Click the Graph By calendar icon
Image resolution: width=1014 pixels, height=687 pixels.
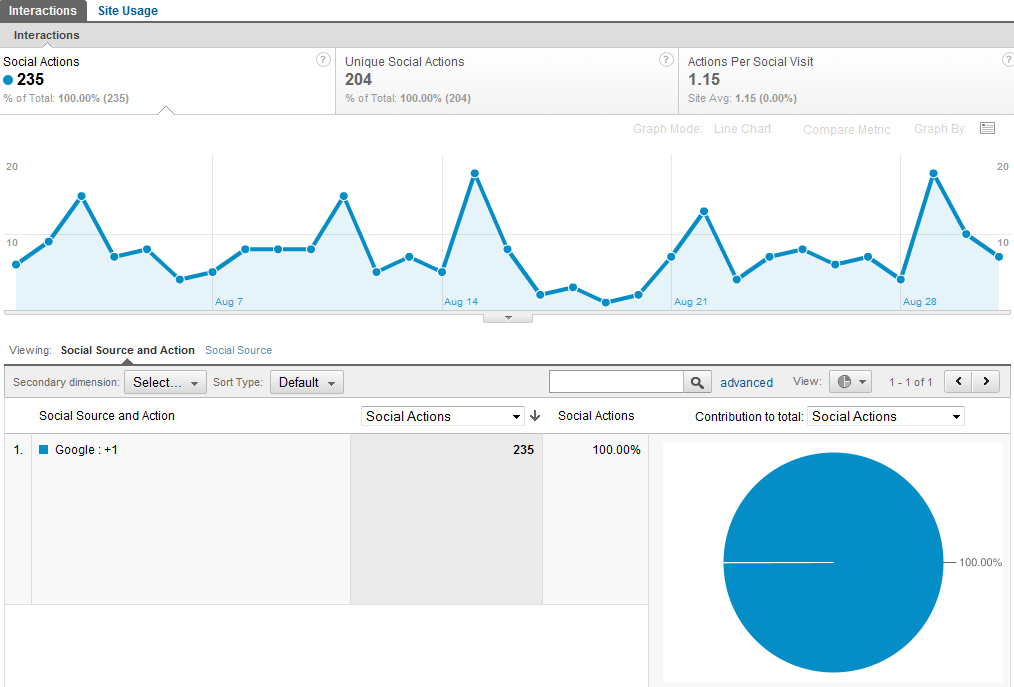[987, 128]
